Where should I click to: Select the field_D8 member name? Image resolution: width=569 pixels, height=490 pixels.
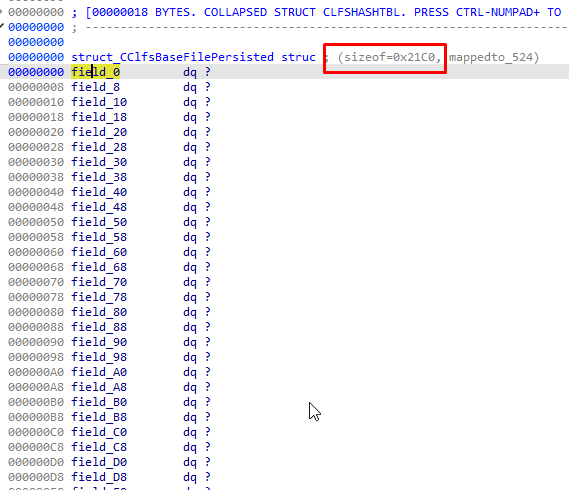(99, 477)
